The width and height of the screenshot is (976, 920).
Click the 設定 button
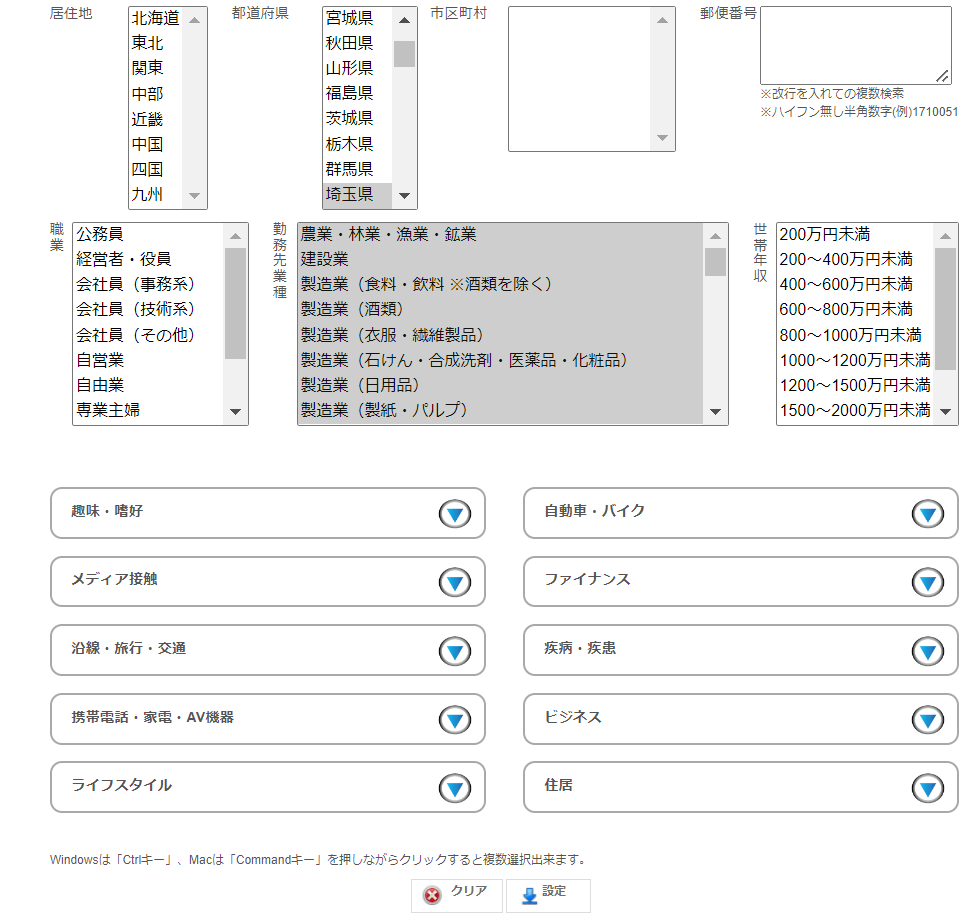coord(547,895)
